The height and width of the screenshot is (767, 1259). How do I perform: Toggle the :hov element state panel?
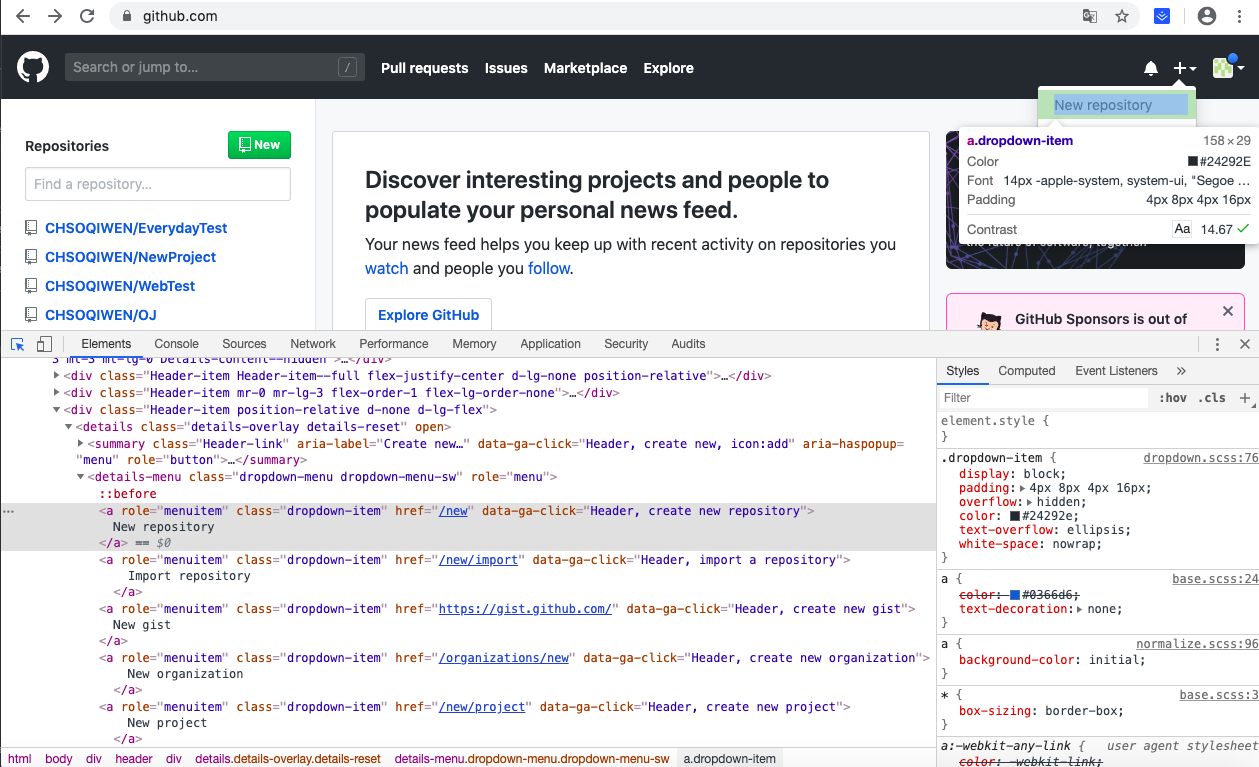tap(1173, 398)
